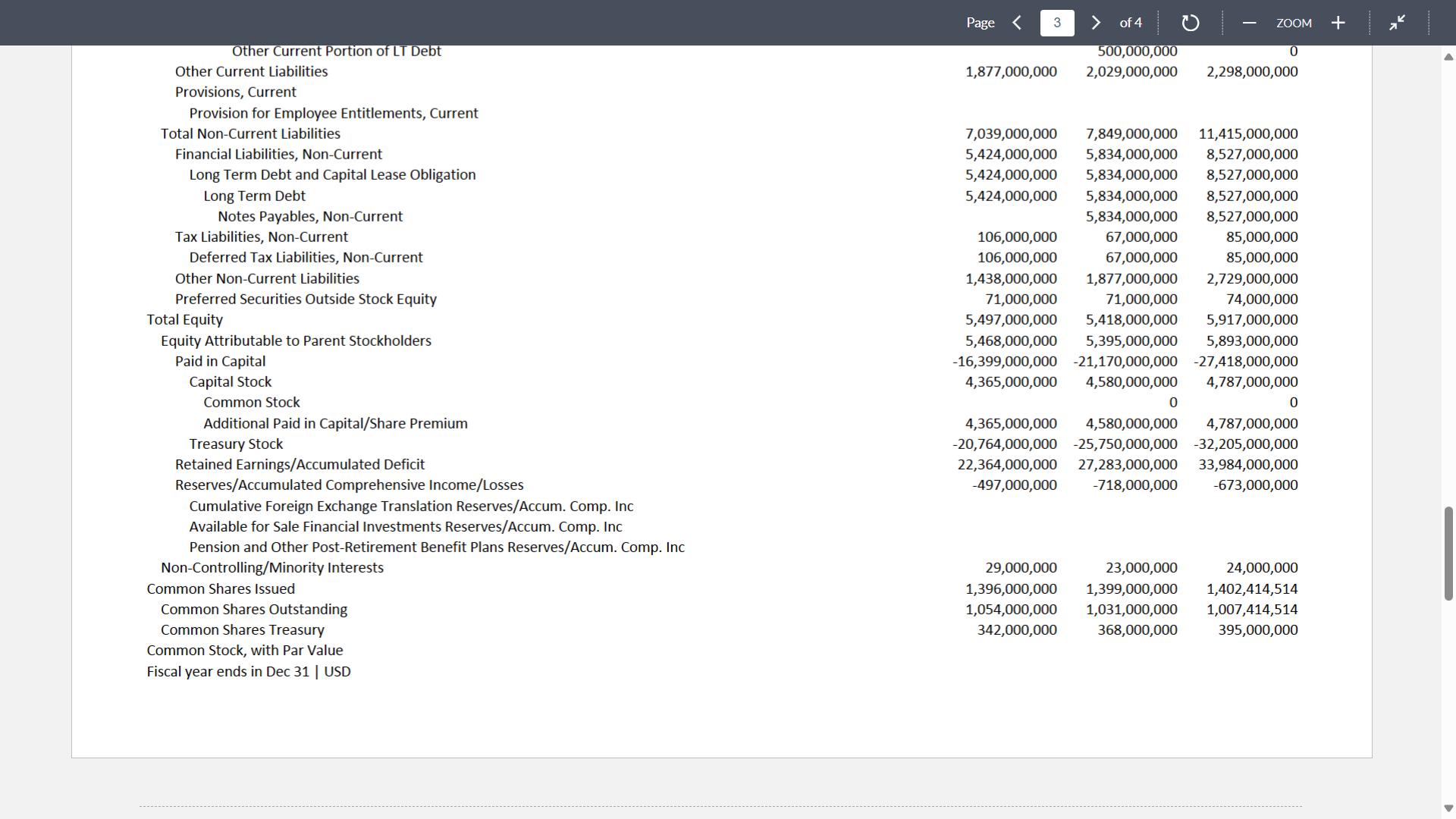Select value 11,415,000,000 in Total Non-Current Liabilities
The width and height of the screenshot is (1456, 819).
pos(1248,133)
